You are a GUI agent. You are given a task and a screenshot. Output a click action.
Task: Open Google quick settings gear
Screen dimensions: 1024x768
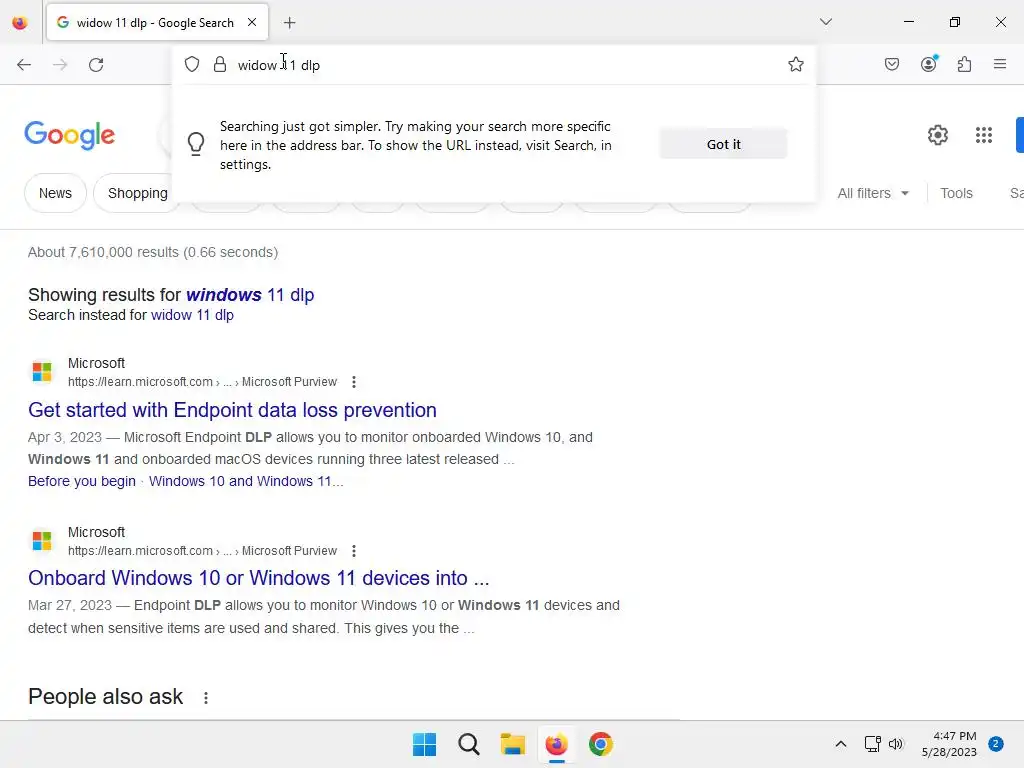click(x=938, y=135)
